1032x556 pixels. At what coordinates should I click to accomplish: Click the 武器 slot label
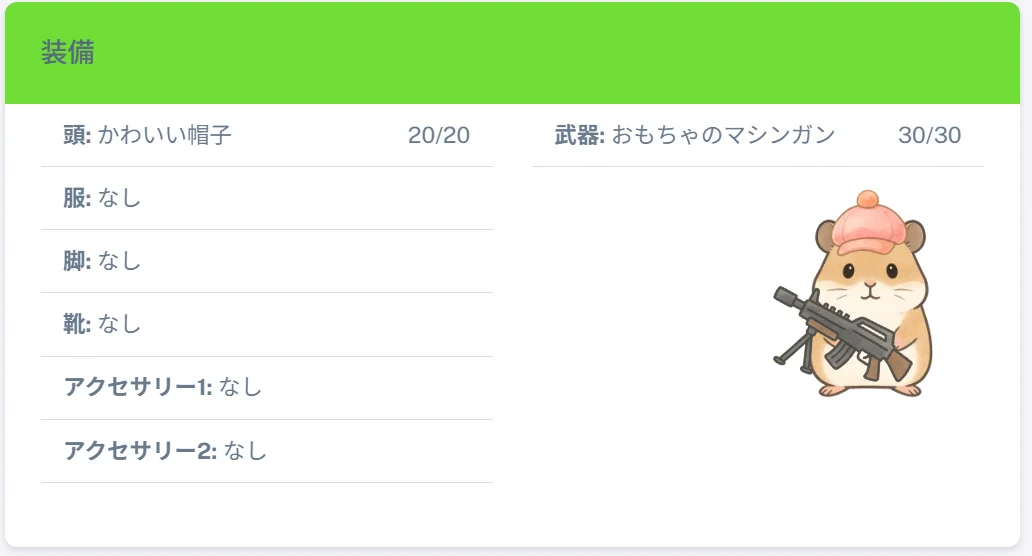[x=579, y=135]
